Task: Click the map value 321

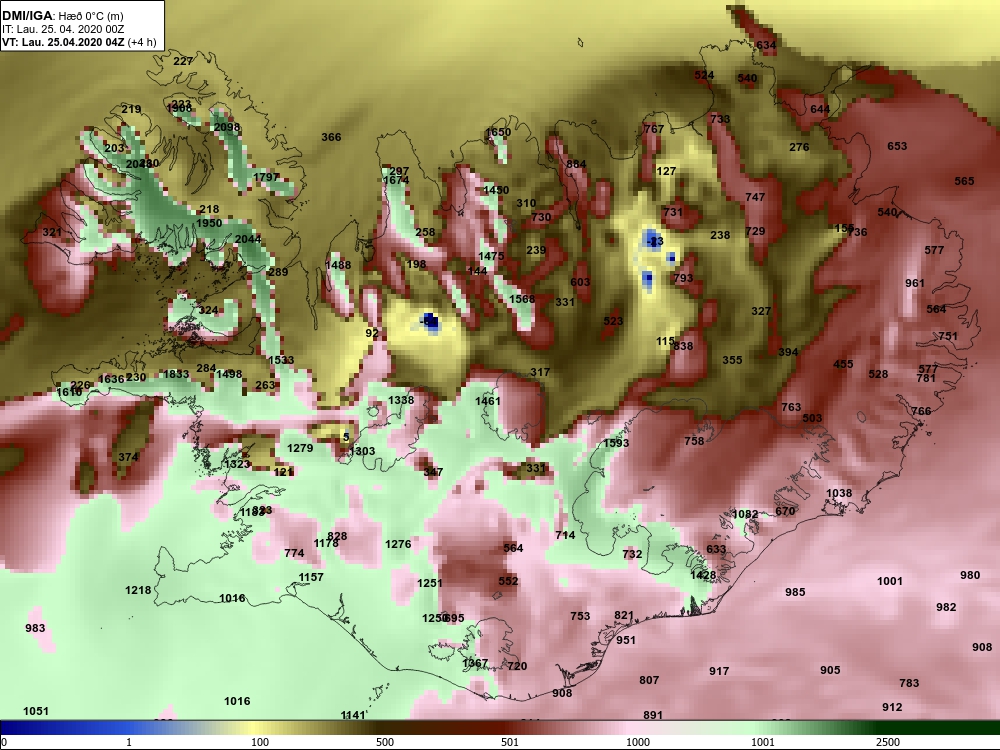Action: (52, 232)
